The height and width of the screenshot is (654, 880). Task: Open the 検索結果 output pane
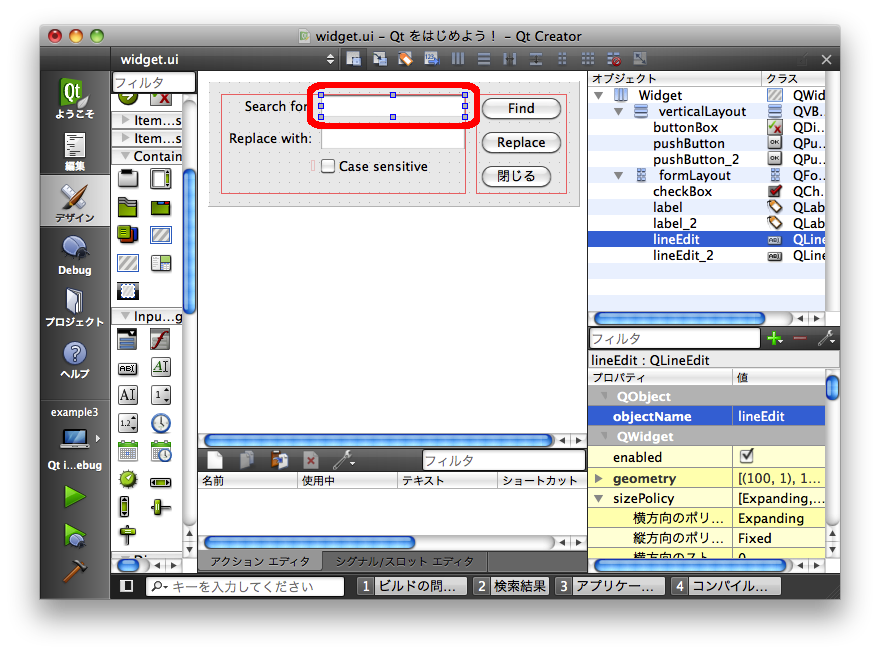(x=511, y=586)
